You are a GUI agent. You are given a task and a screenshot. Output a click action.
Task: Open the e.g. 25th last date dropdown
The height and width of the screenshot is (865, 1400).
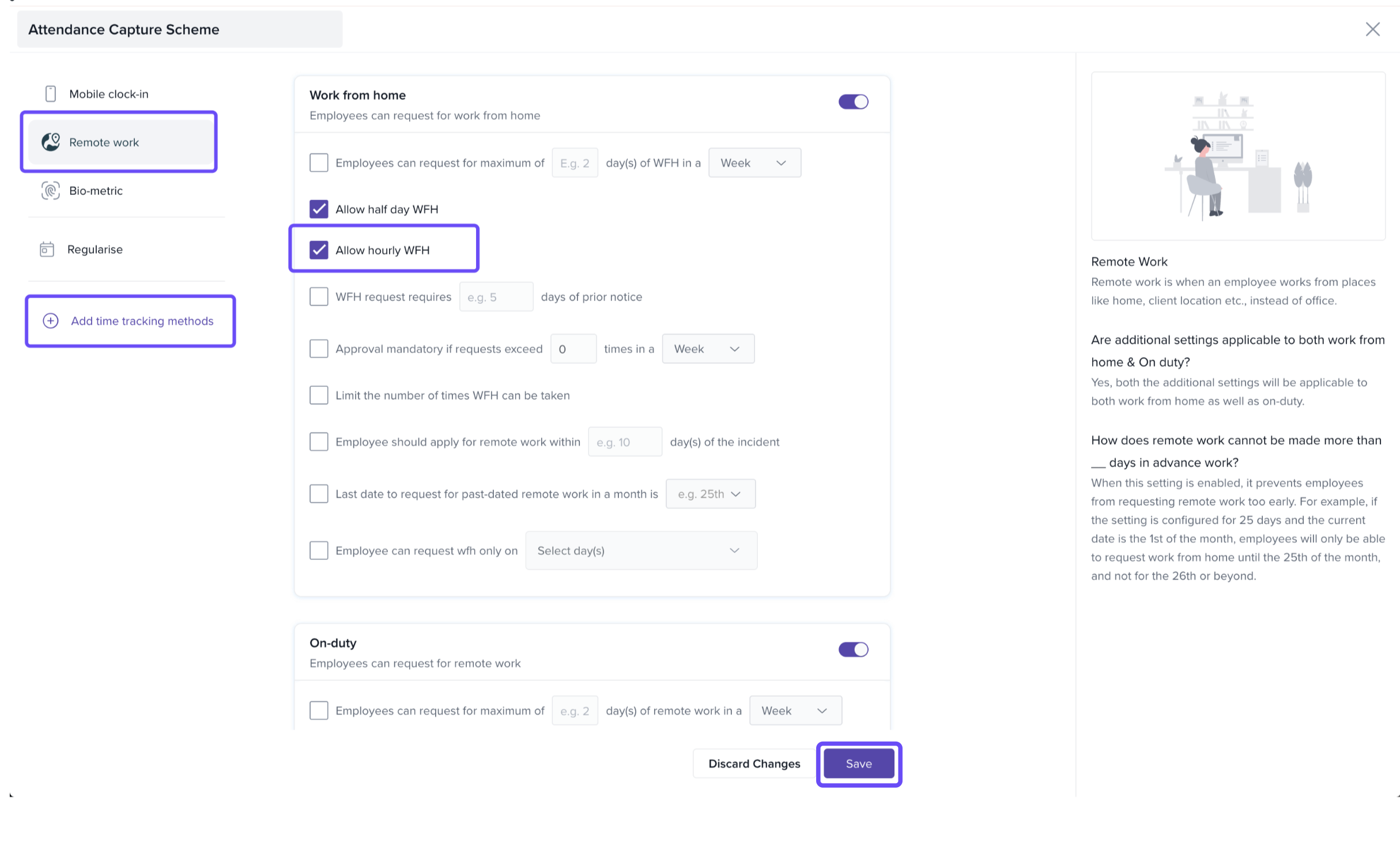point(710,494)
